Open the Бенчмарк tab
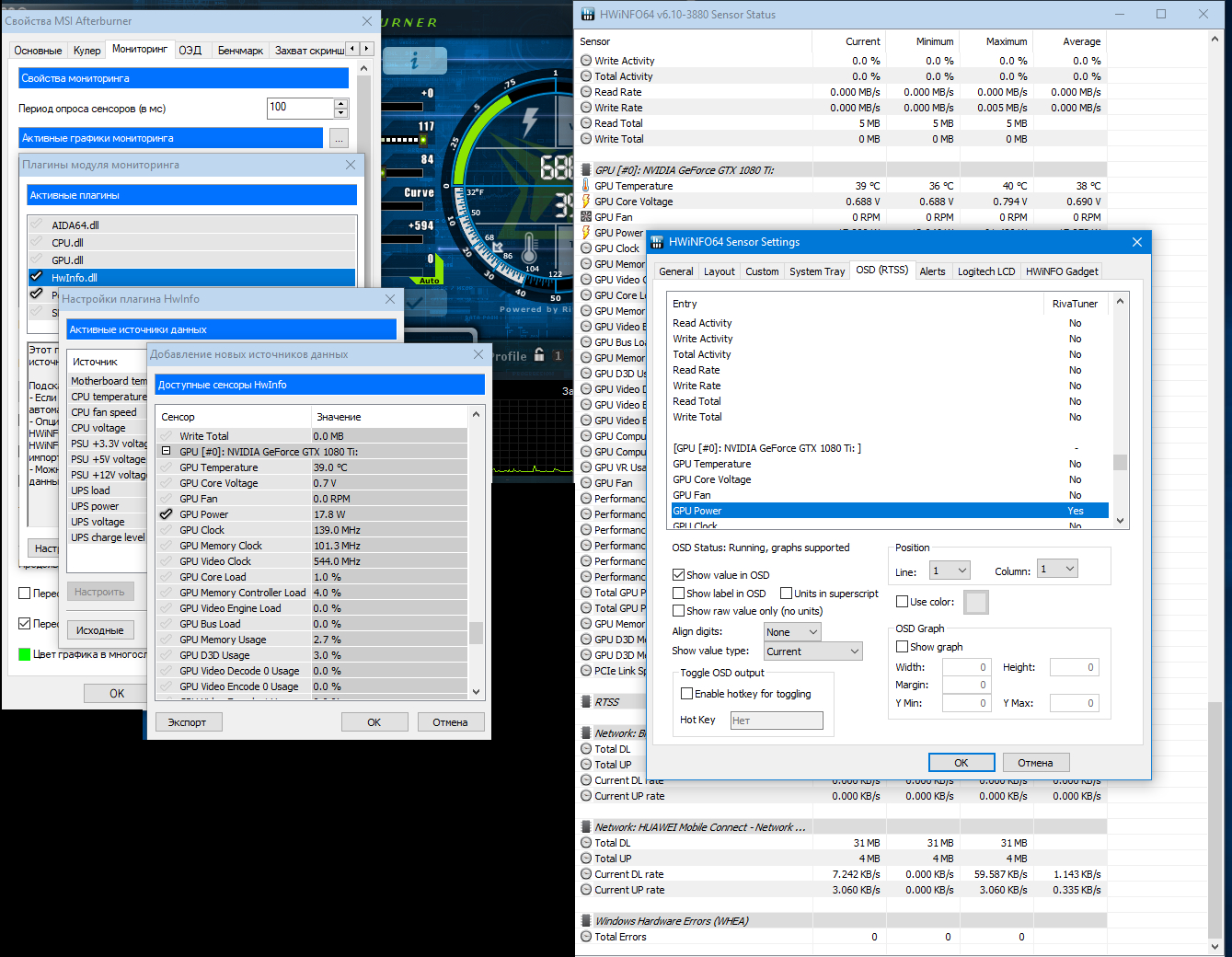Screen dimensions: 1232x957 (x=240, y=51)
